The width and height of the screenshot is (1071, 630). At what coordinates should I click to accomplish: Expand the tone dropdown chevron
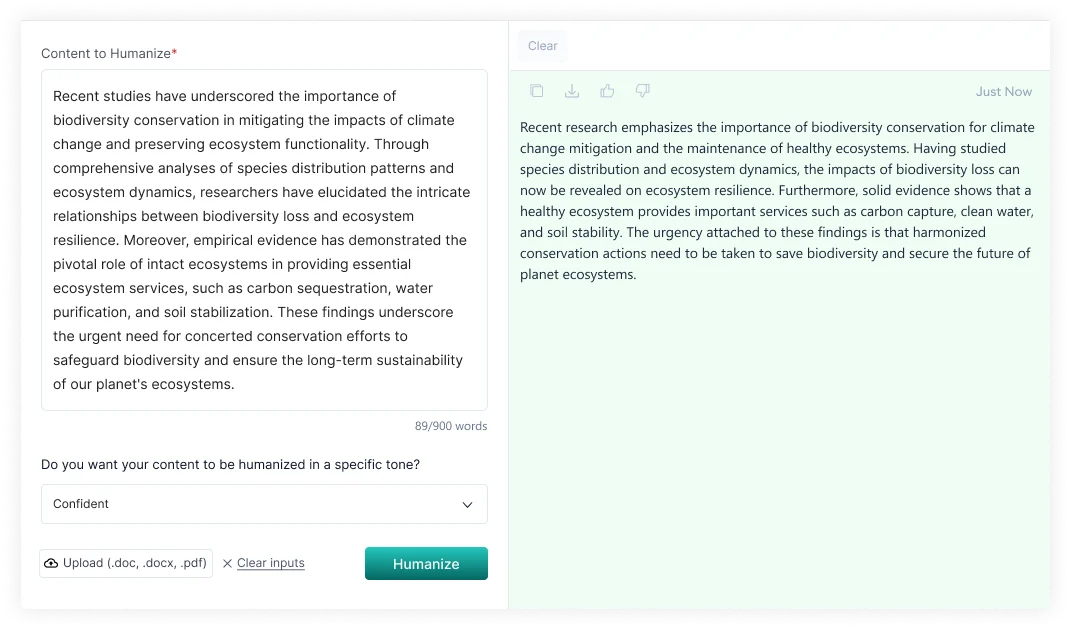(467, 505)
